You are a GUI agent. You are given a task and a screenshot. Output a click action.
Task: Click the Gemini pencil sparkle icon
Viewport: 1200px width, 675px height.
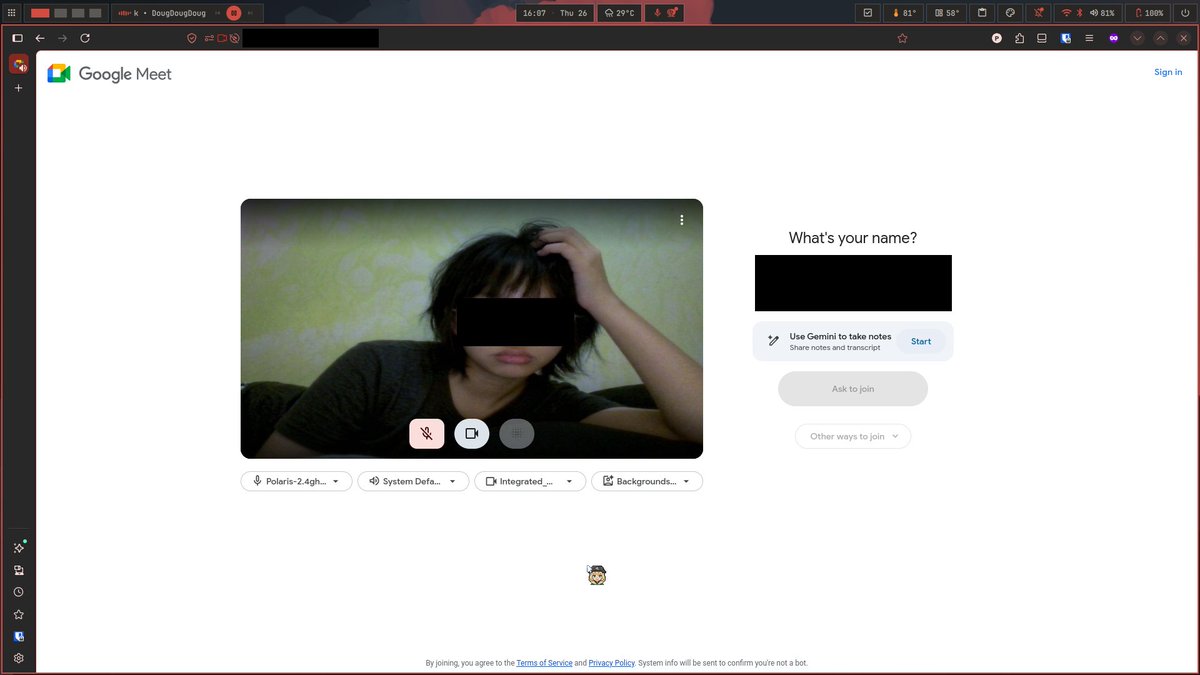(x=773, y=341)
